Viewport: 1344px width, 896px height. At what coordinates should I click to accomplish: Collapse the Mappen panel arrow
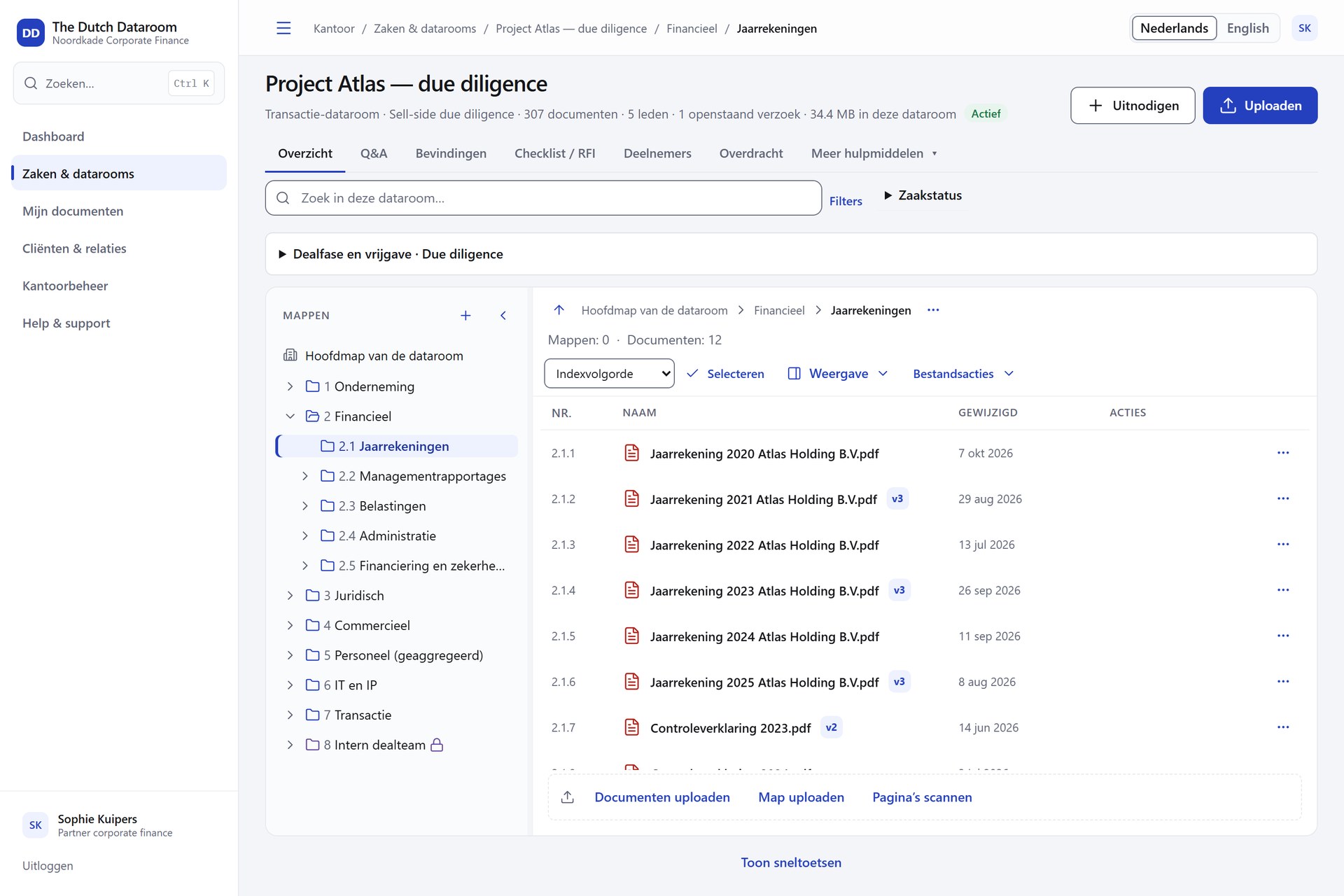tap(503, 316)
